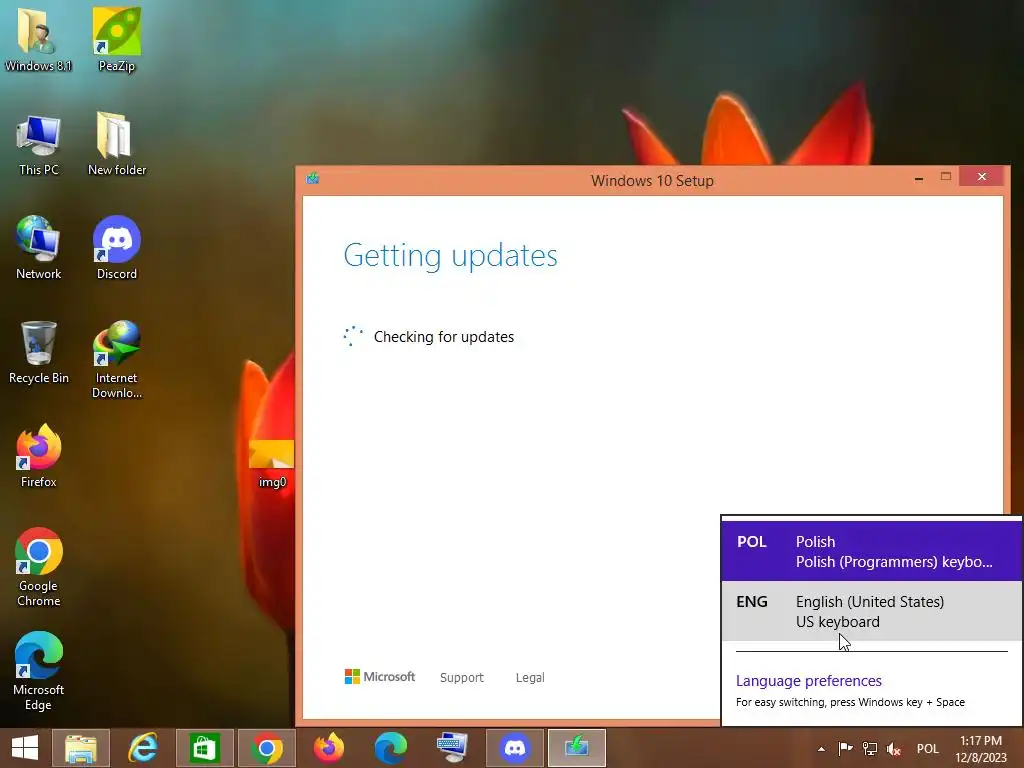Launch Firefox from the taskbar
1024x768 pixels.
(x=328, y=748)
